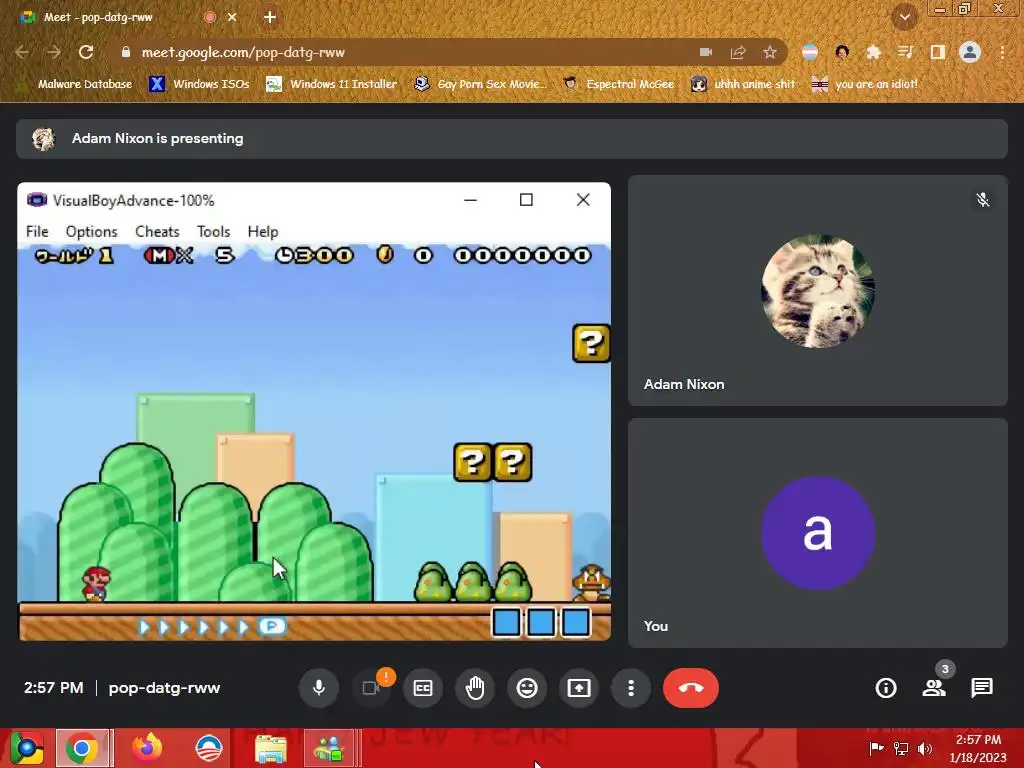This screenshot has height=768, width=1024.
Task: Click the presenter avatar in presenting banner
Action: [x=44, y=138]
